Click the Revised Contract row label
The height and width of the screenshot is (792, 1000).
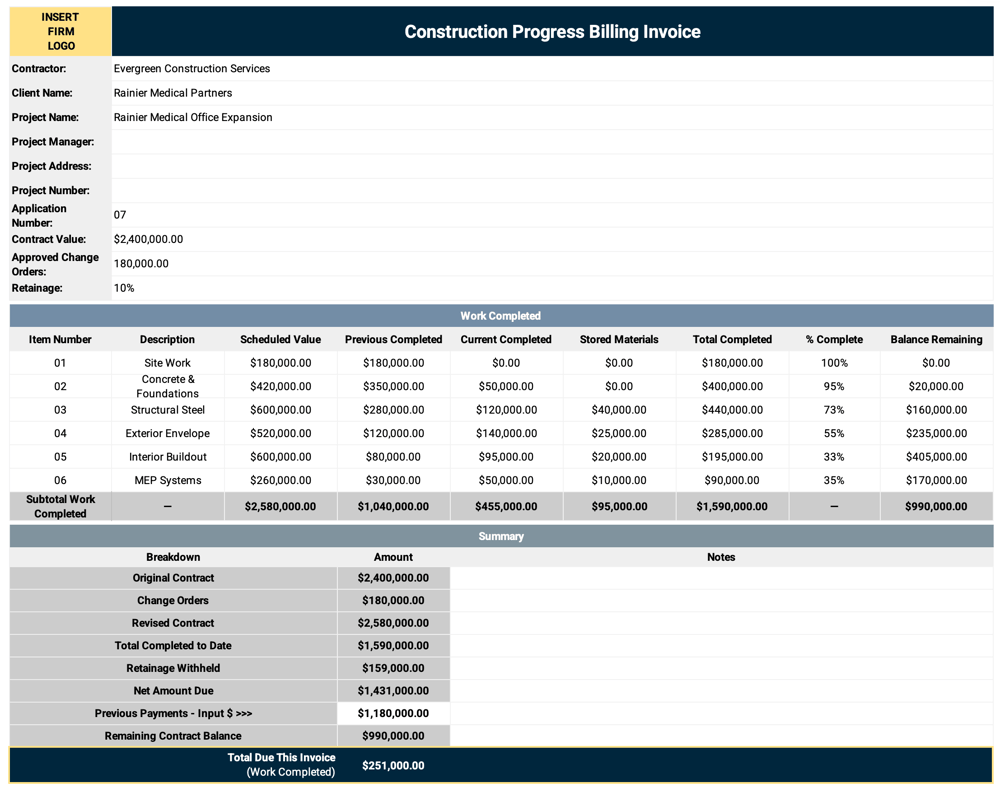tap(173, 623)
